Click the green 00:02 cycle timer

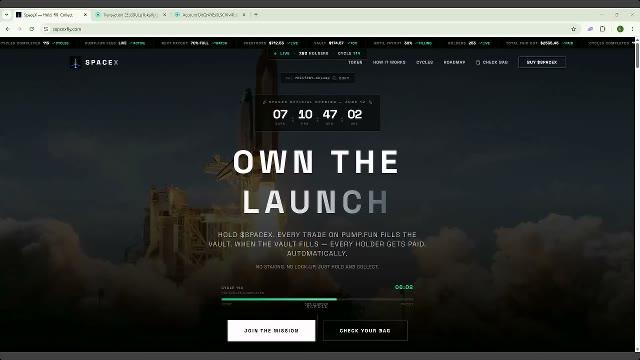point(404,287)
